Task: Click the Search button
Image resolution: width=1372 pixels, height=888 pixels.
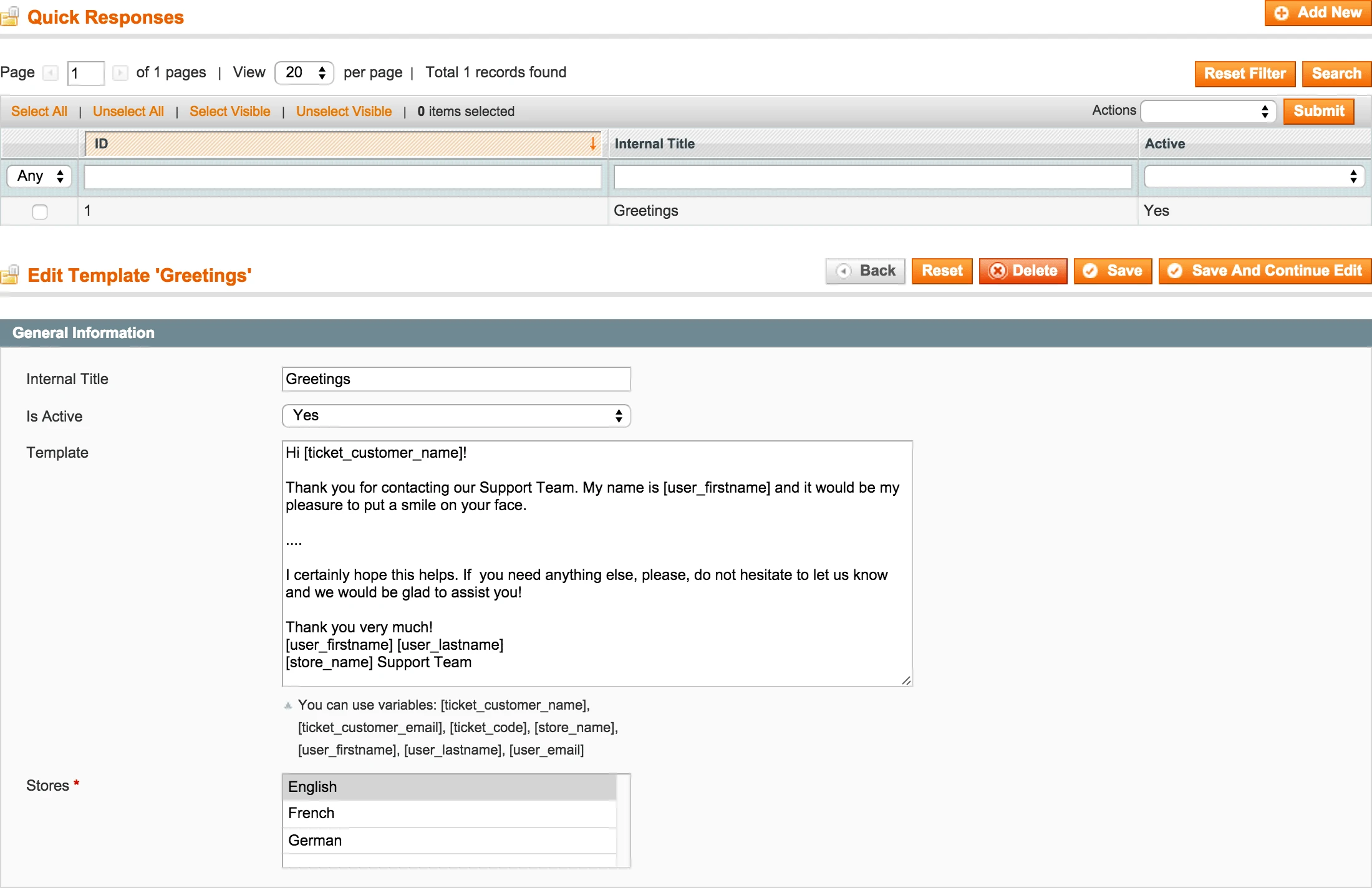Action: (1336, 74)
